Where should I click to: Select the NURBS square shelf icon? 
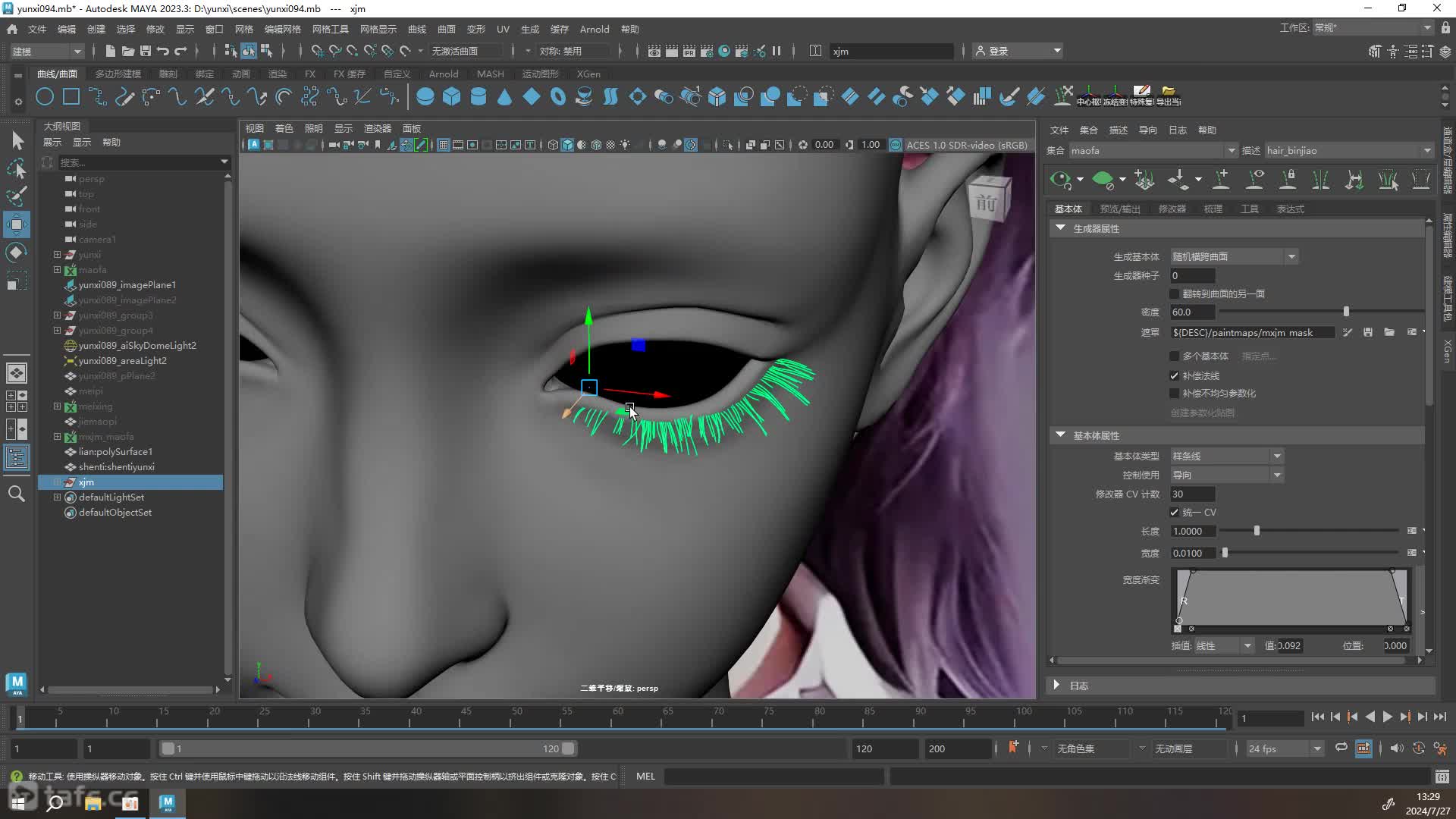pos(71,96)
